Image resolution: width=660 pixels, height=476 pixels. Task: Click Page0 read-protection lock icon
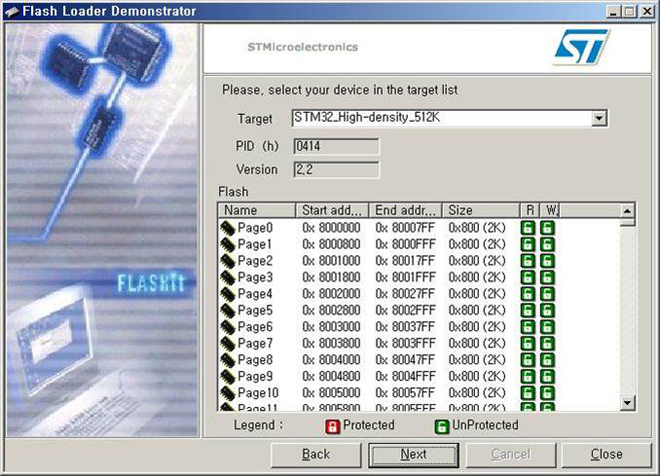(x=528, y=228)
